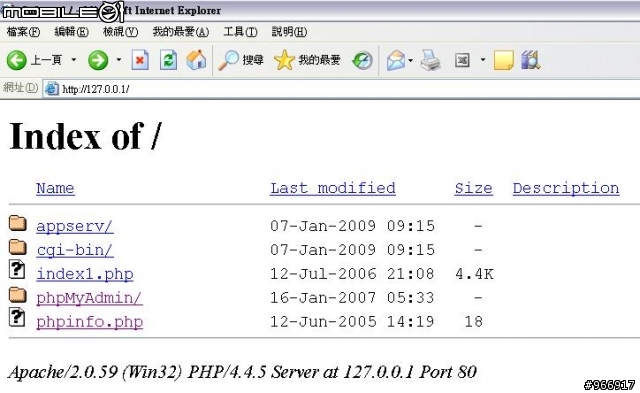Viewport: 640px width, 393px height.
Task: Click the unknown-file icon beside phpinfo.php
Action: (x=17, y=317)
